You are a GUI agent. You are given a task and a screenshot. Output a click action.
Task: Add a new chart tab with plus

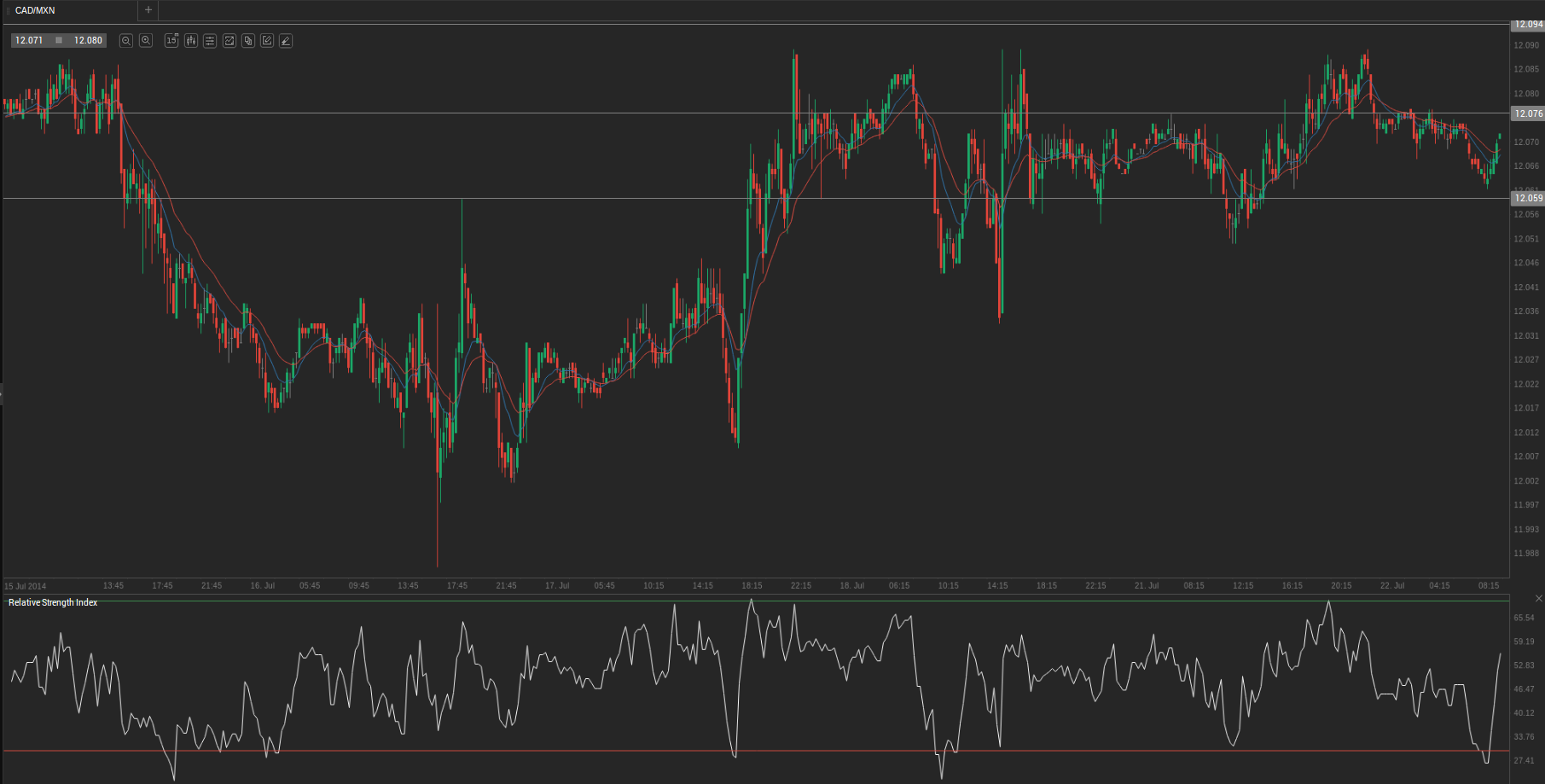click(148, 10)
